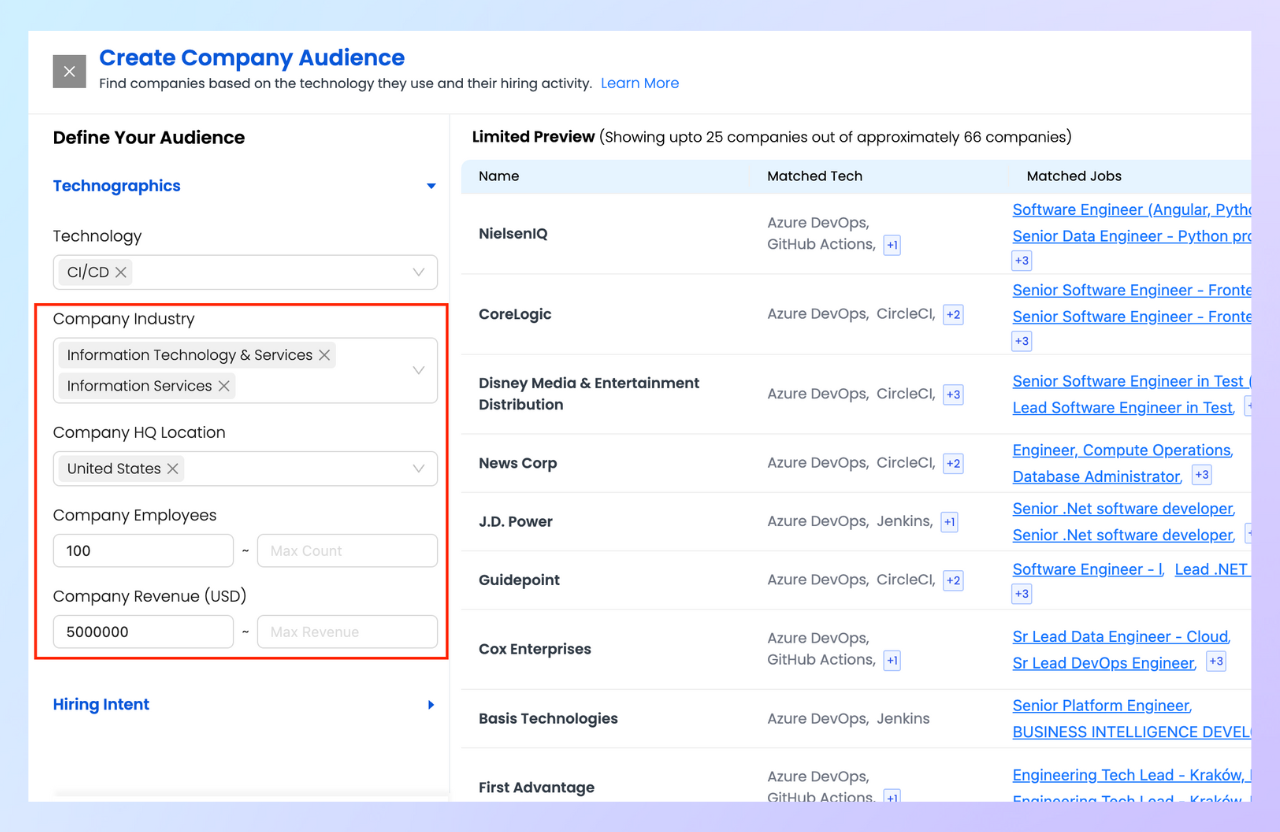The height and width of the screenshot is (832, 1280).
Task: Focus the Max Count field
Action: click(347, 551)
